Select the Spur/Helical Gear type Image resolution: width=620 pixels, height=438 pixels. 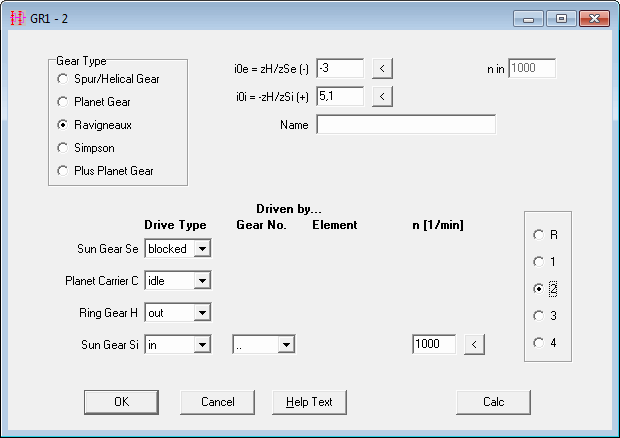(64, 78)
